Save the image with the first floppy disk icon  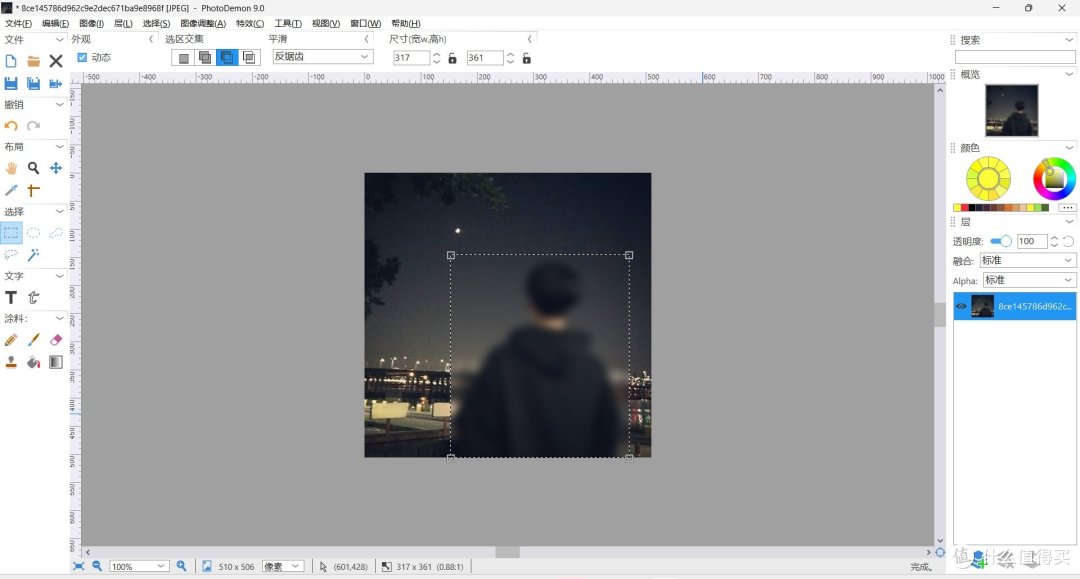(x=11, y=83)
